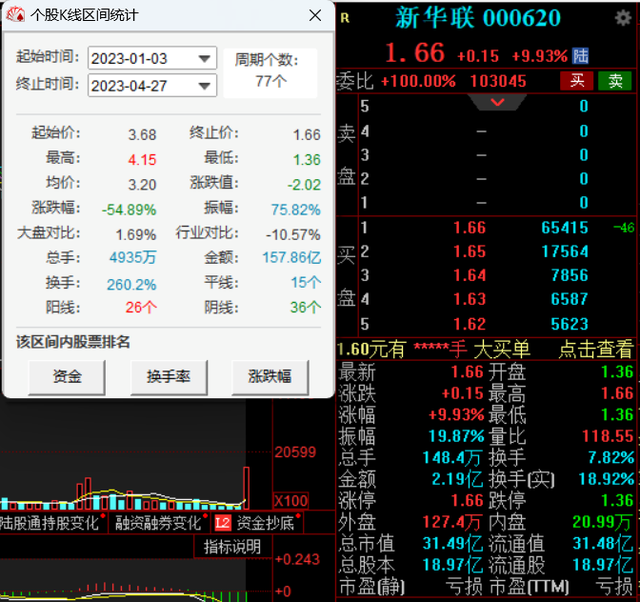The height and width of the screenshot is (602, 640).
Task: Click the 20599 volume axis label
Action: pyautogui.click(x=296, y=452)
